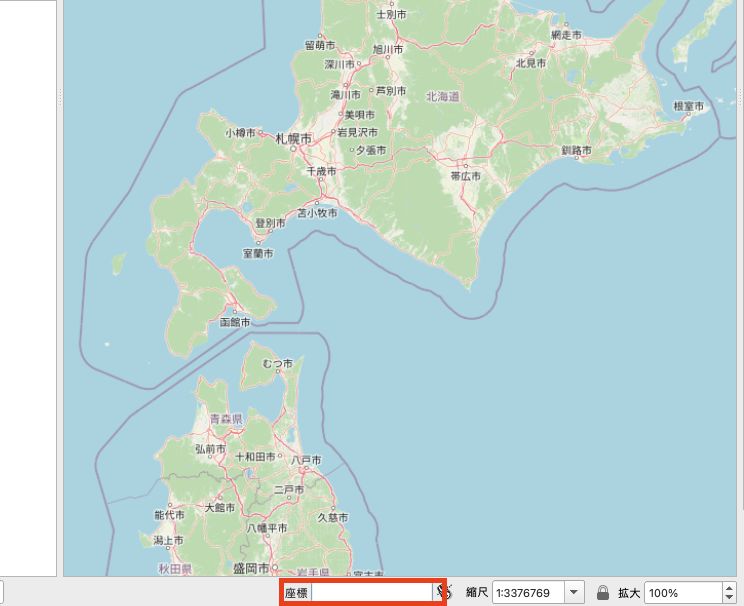Click the 二戸市 map label
This screenshot has width=744, height=606.
tap(289, 490)
